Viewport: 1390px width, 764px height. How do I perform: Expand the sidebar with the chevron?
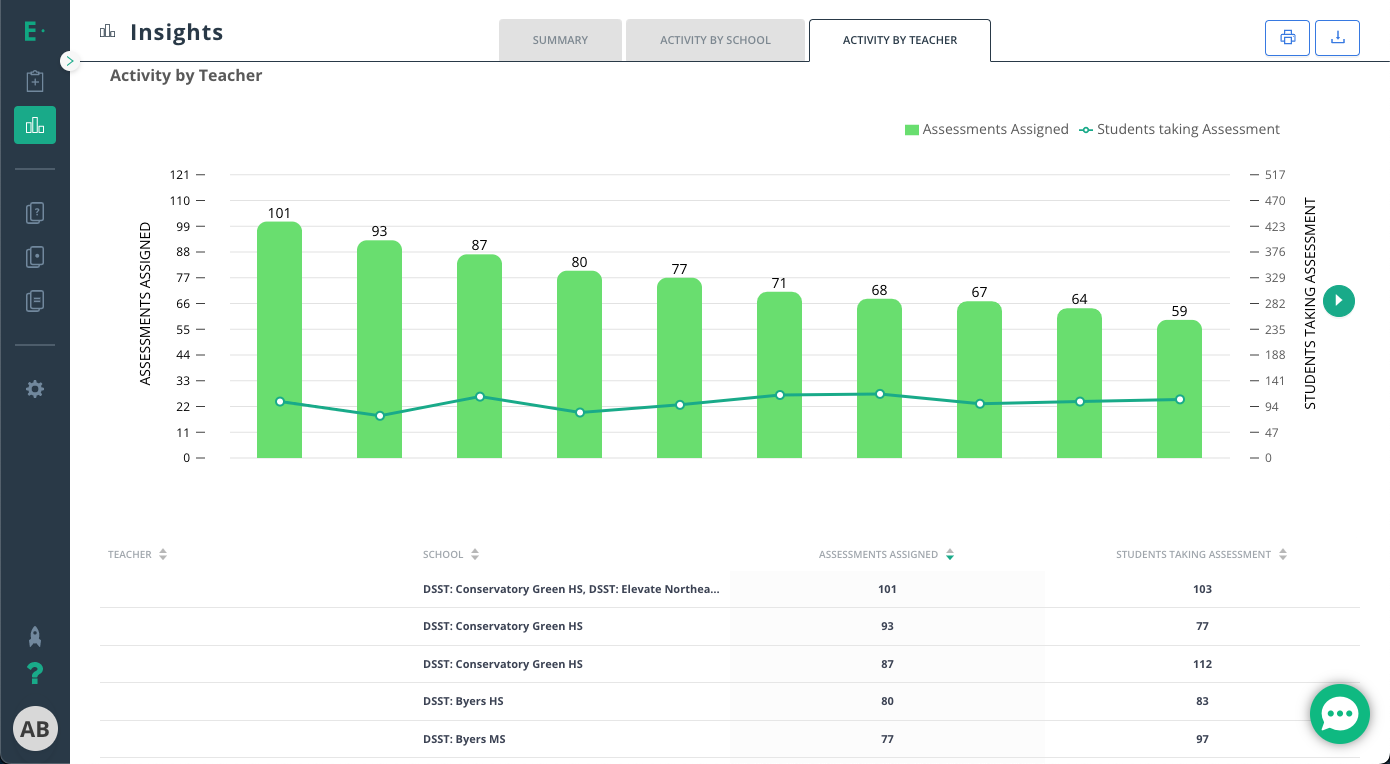point(69,61)
